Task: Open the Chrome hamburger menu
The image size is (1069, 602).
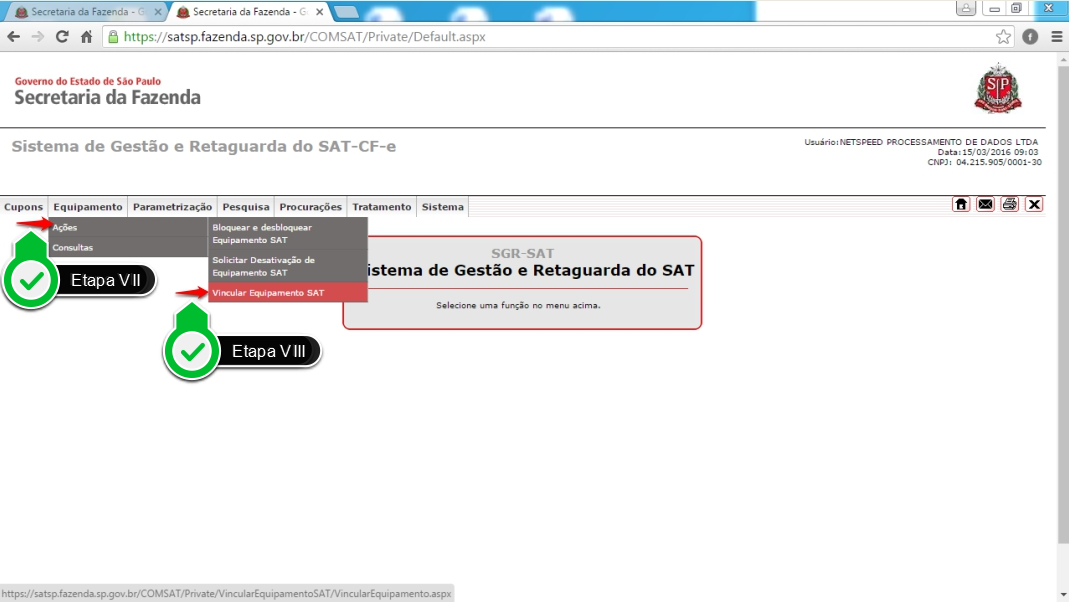Action: [x=1057, y=37]
